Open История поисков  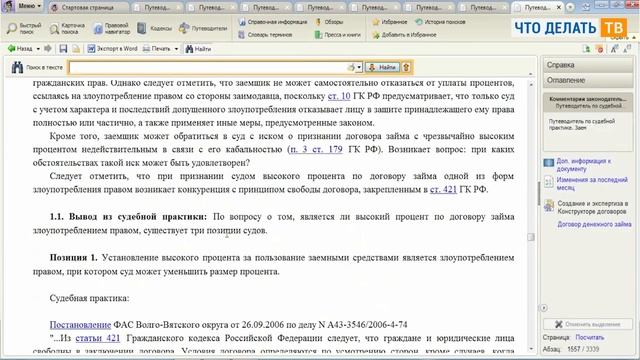coord(440,22)
